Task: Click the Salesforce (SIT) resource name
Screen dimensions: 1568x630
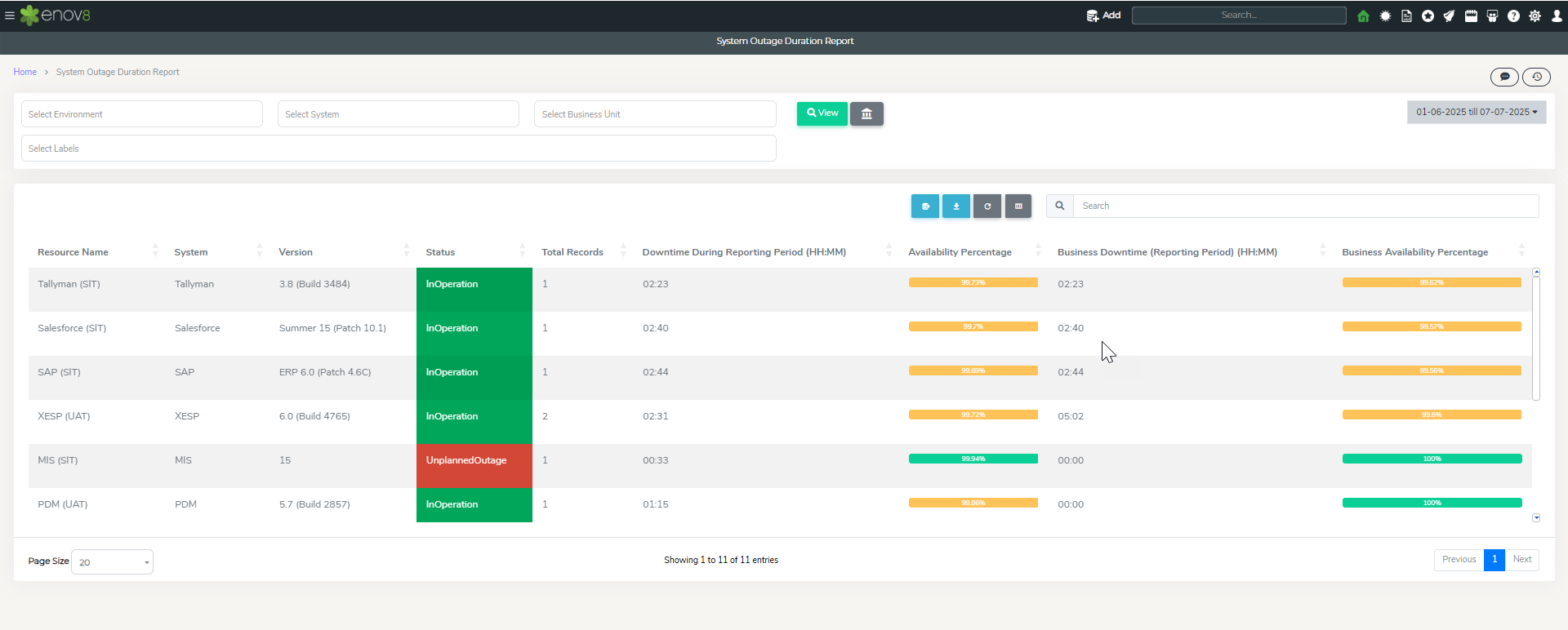Action: [72, 328]
